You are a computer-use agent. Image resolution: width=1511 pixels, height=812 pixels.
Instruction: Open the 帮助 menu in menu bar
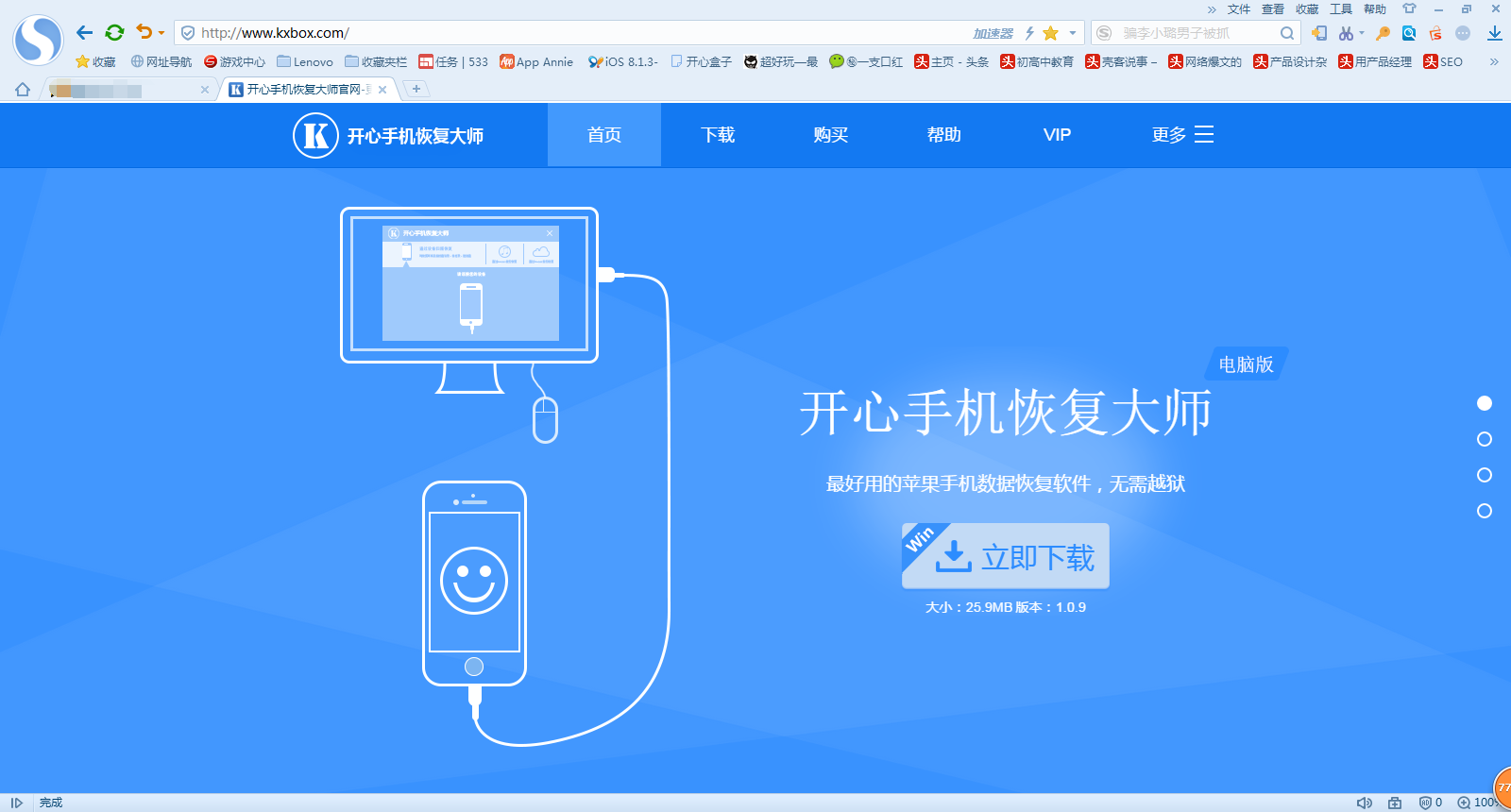1375,9
